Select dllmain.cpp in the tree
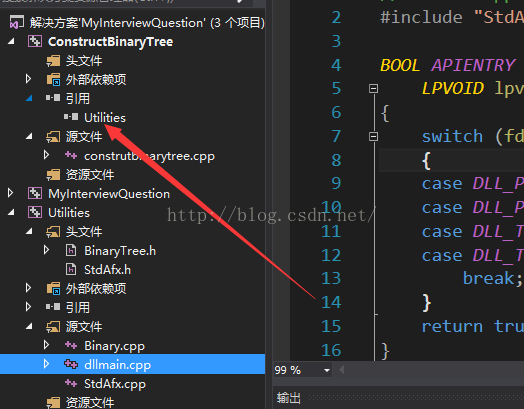Screen dimensions: 524x409 132,364
